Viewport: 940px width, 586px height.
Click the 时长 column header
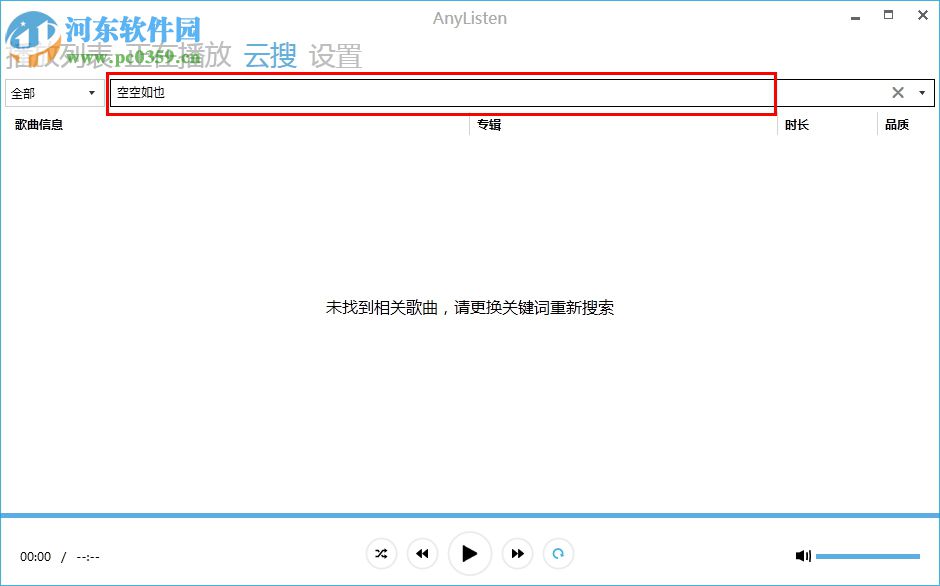pyautogui.click(x=795, y=124)
